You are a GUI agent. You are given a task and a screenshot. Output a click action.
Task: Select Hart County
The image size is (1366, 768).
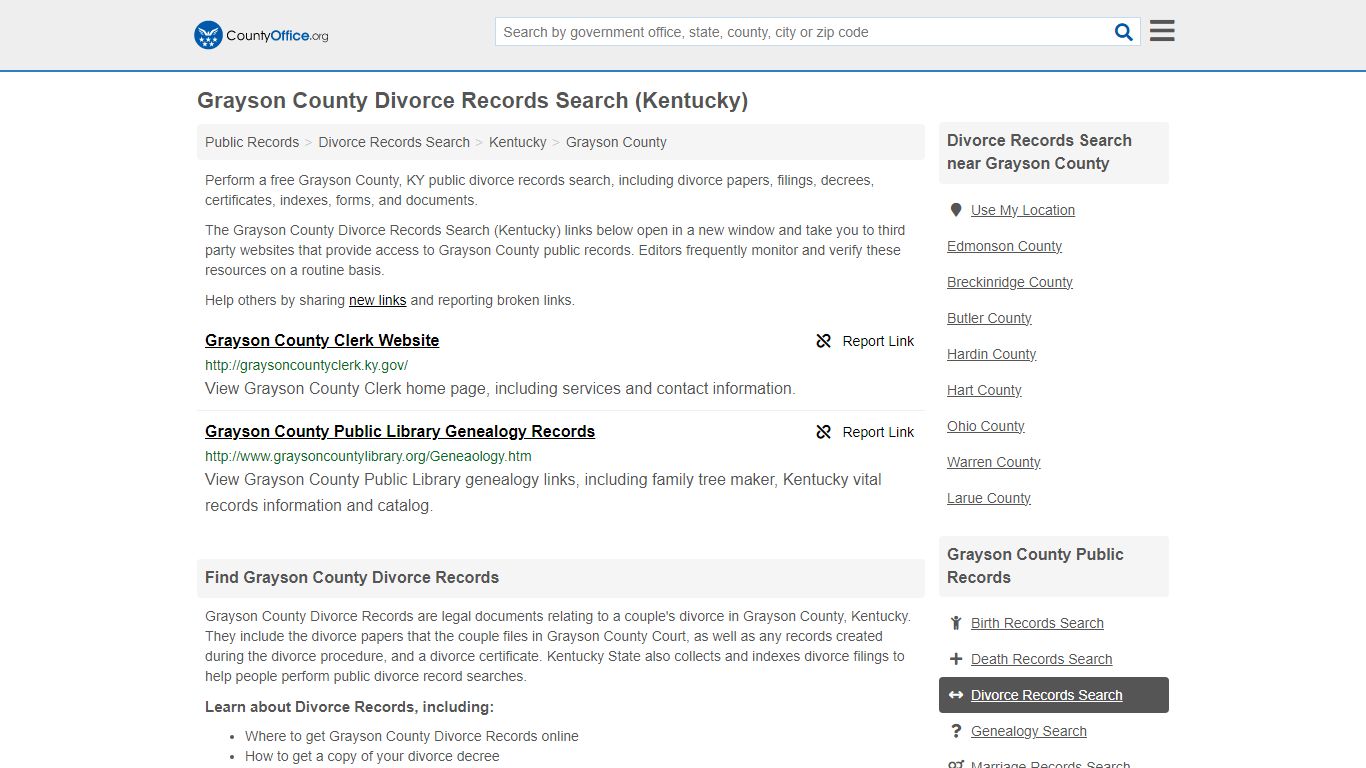[984, 390]
